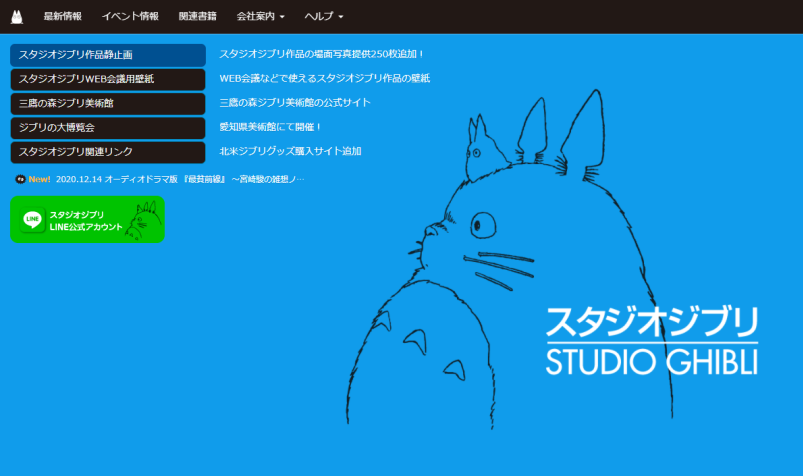Click the LINE speech bubble icon
This screenshot has height=476, width=803.
click(x=33, y=219)
